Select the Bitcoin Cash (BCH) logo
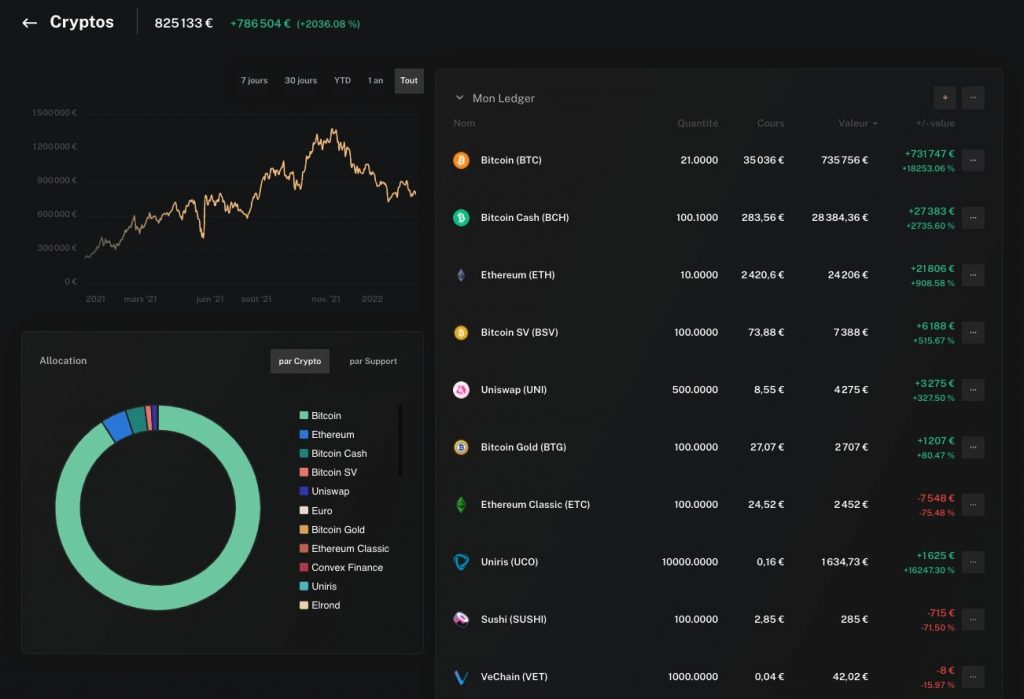This screenshot has height=699, width=1024. click(460, 217)
